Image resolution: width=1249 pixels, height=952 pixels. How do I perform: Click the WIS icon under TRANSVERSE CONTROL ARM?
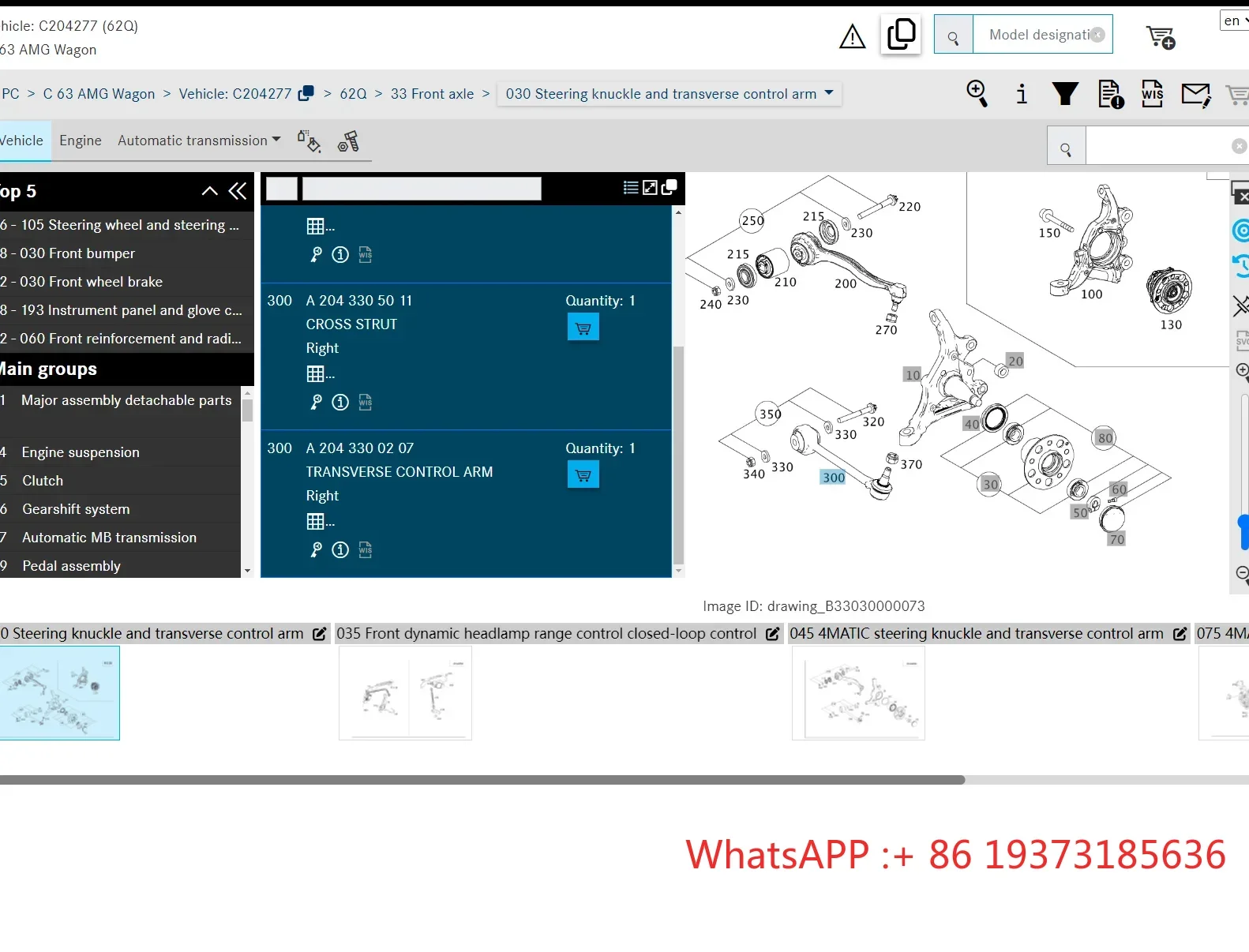click(365, 550)
